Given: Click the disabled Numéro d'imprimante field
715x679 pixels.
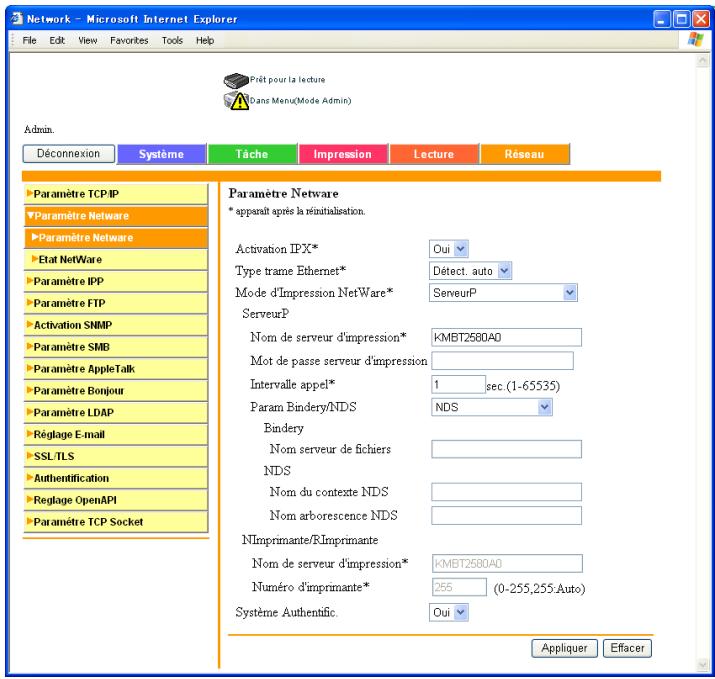Looking at the screenshot, I should point(459,587).
